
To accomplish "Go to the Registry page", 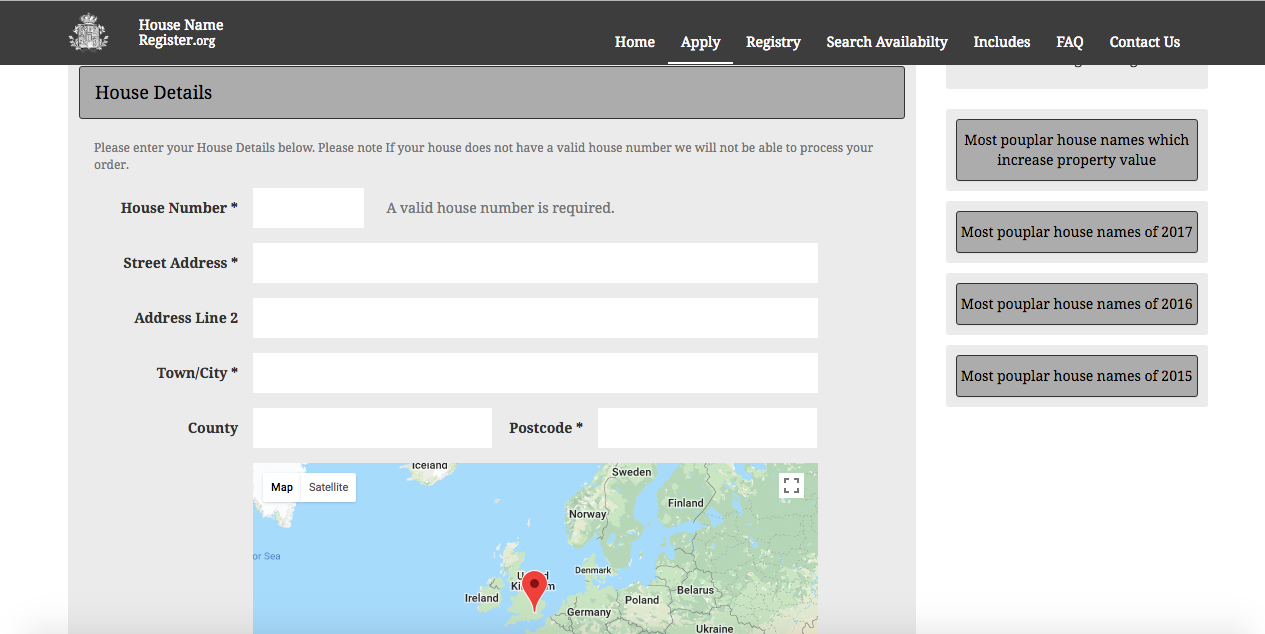I will [x=773, y=42].
